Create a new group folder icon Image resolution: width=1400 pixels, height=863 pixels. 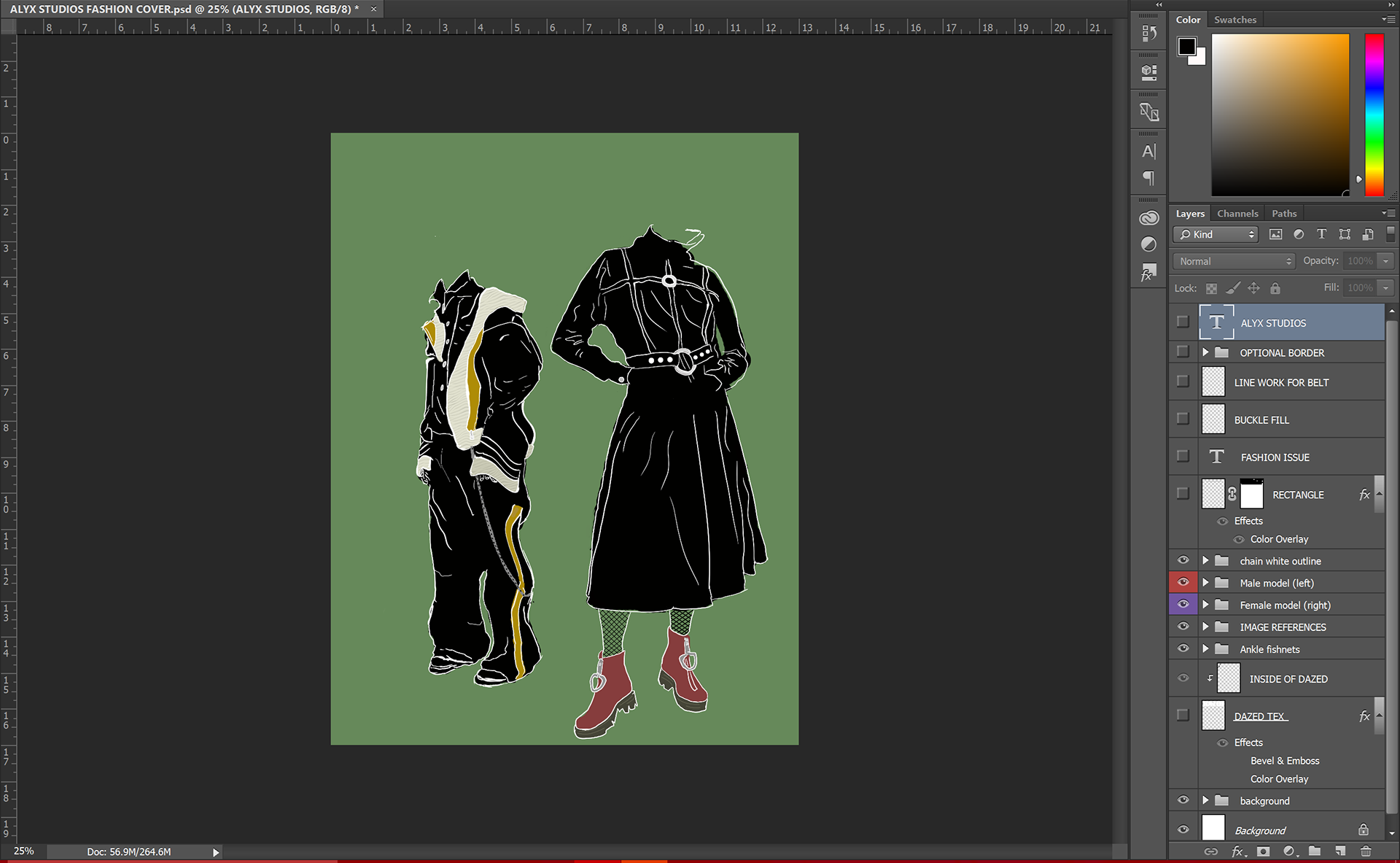pyautogui.click(x=1314, y=851)
